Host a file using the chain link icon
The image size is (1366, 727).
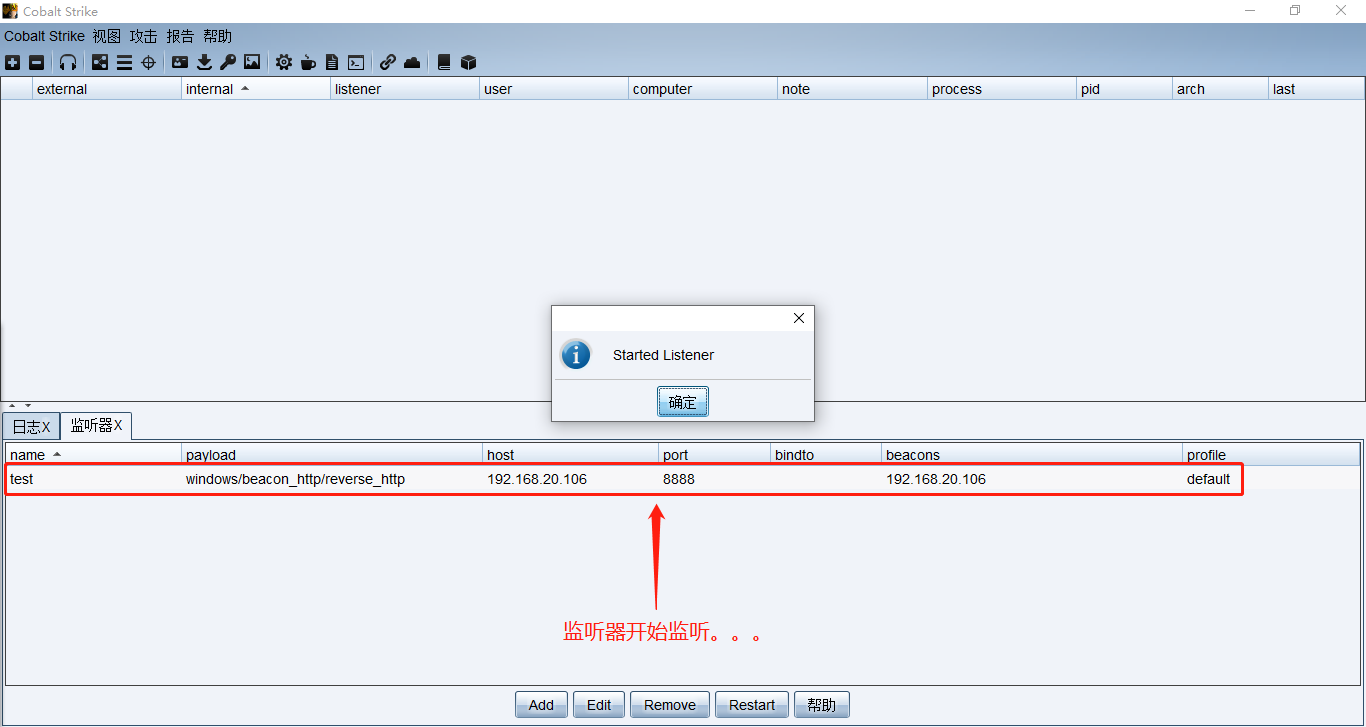pos(388,62)
